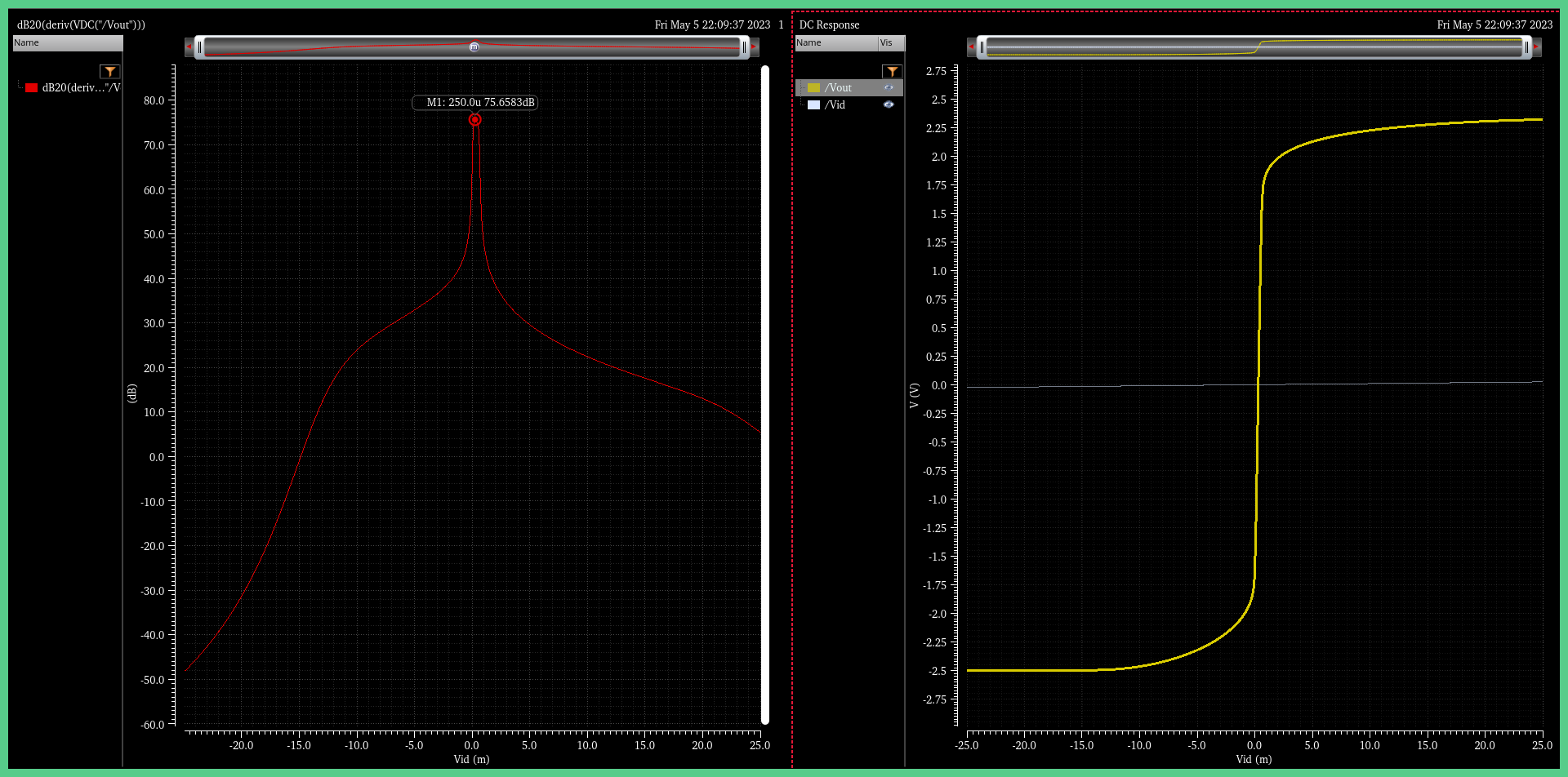Click the right red arrow of dB20 zoom bar
This screenshot has width=1568, height=777.
(x=755, y=47)
